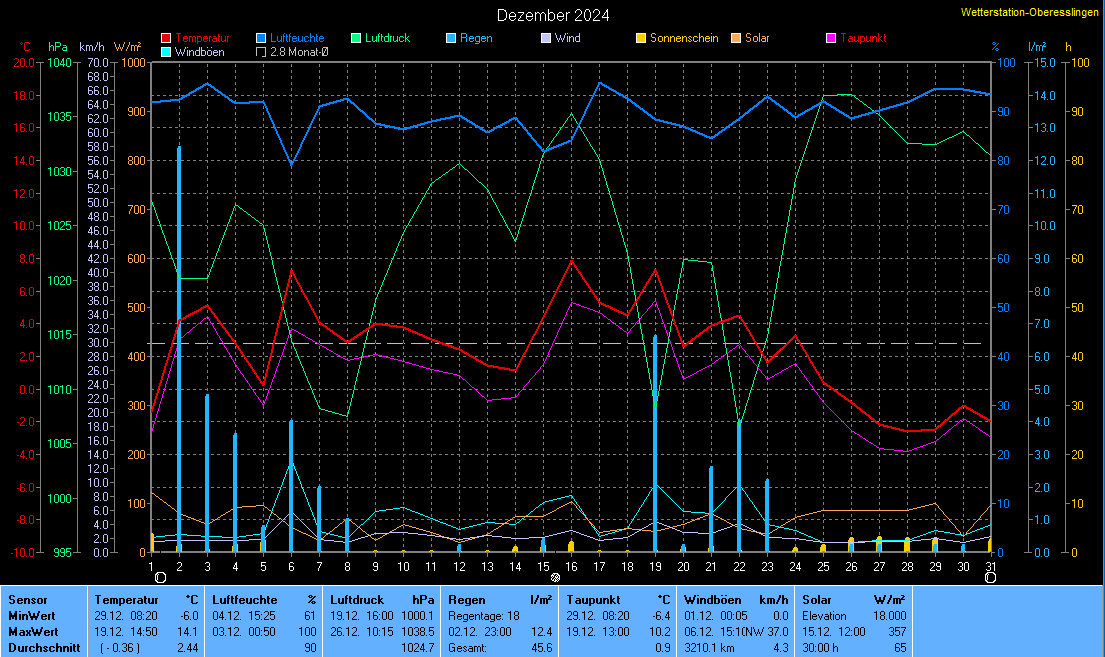Click the moon phase icon under day 1
Viewport: 1105px width, 657px height.
tap(159, 577)
